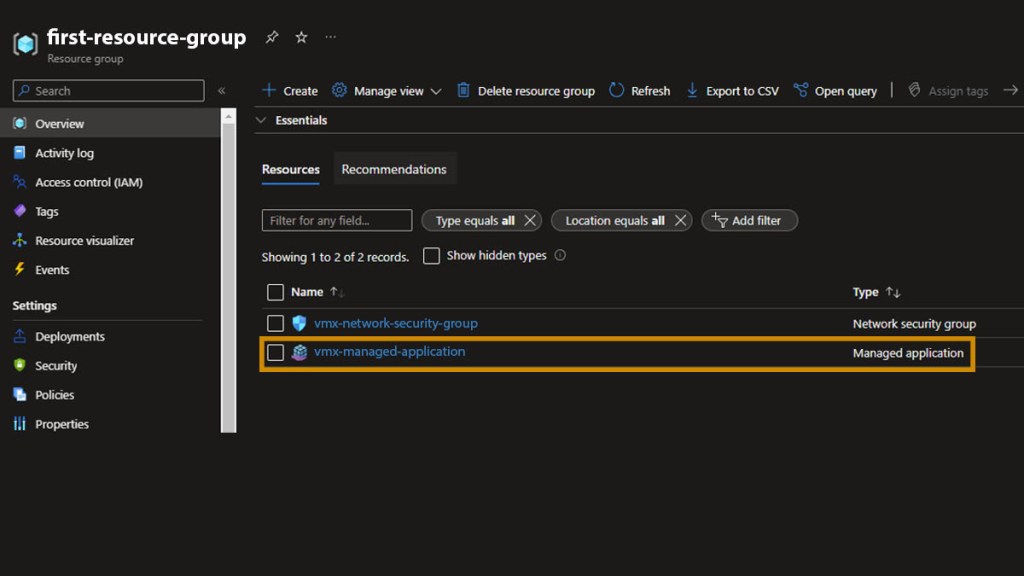Open the Type equals all filter
The width and height of the screenshot is (1024, 576).
click(475, 221)
